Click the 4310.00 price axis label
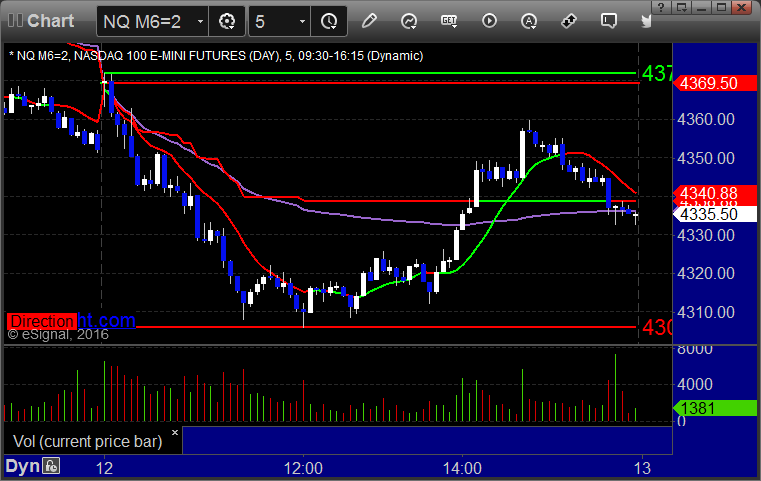 point(706,312)
